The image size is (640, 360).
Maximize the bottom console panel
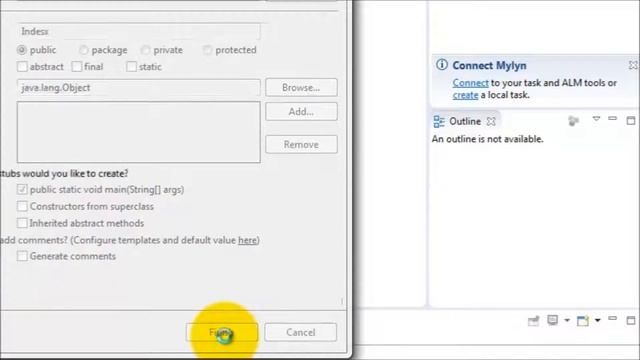tap(631, 320)
